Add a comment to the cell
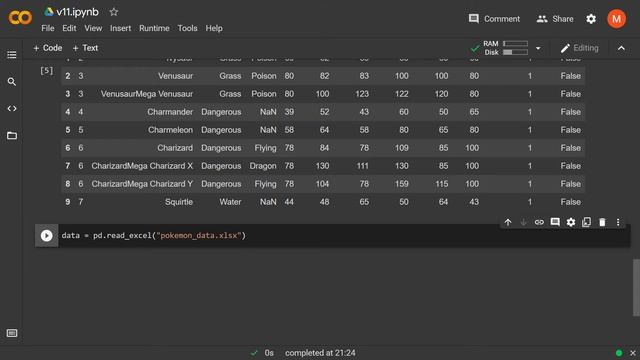 pyautogui.click(x=555, y=222)
